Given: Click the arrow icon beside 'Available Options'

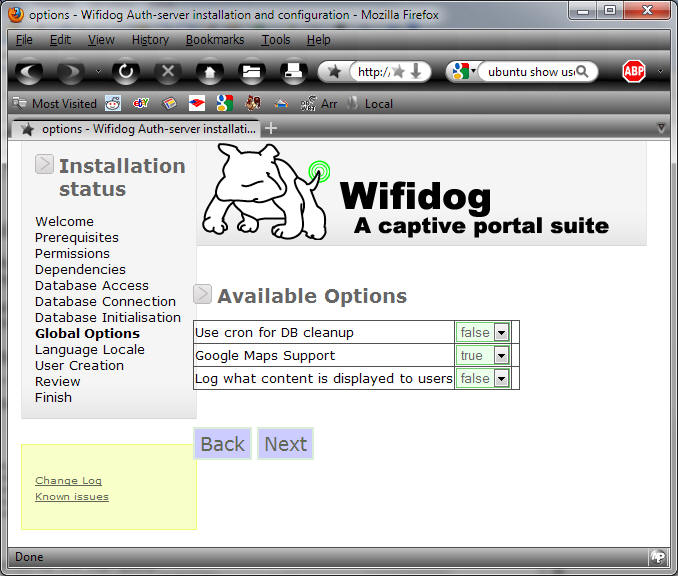Looking at the screenshot, I should [202, 294].
